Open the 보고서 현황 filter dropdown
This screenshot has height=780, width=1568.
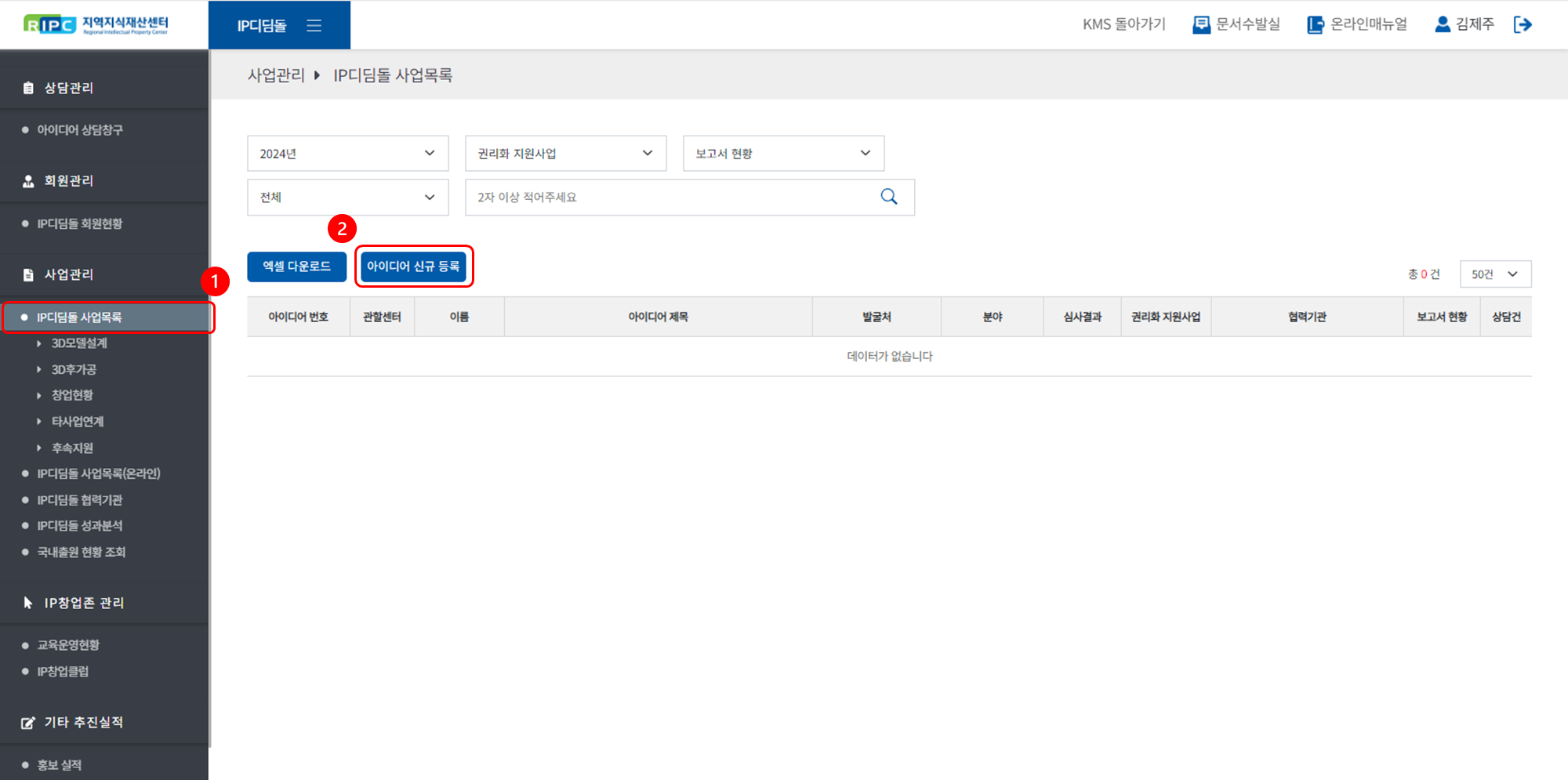[783, 154]
